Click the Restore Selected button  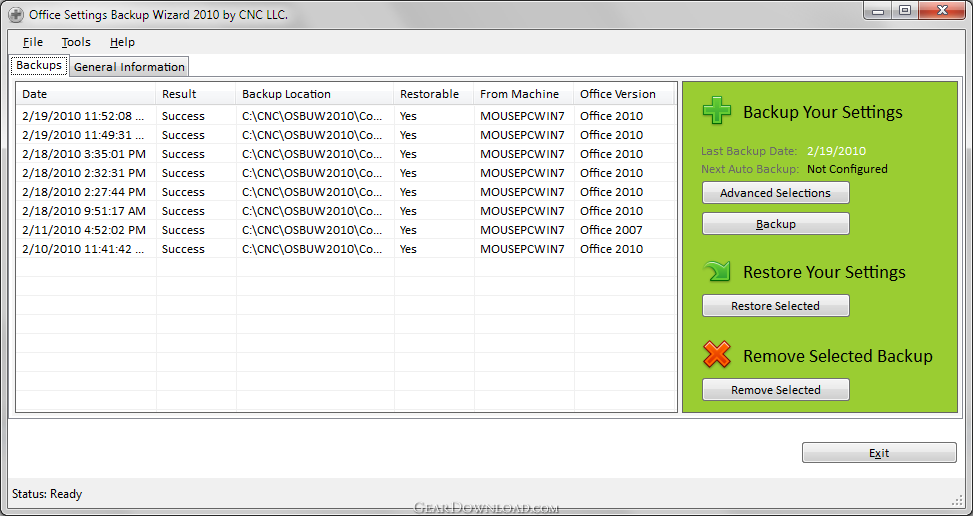[x=776, y=306]
